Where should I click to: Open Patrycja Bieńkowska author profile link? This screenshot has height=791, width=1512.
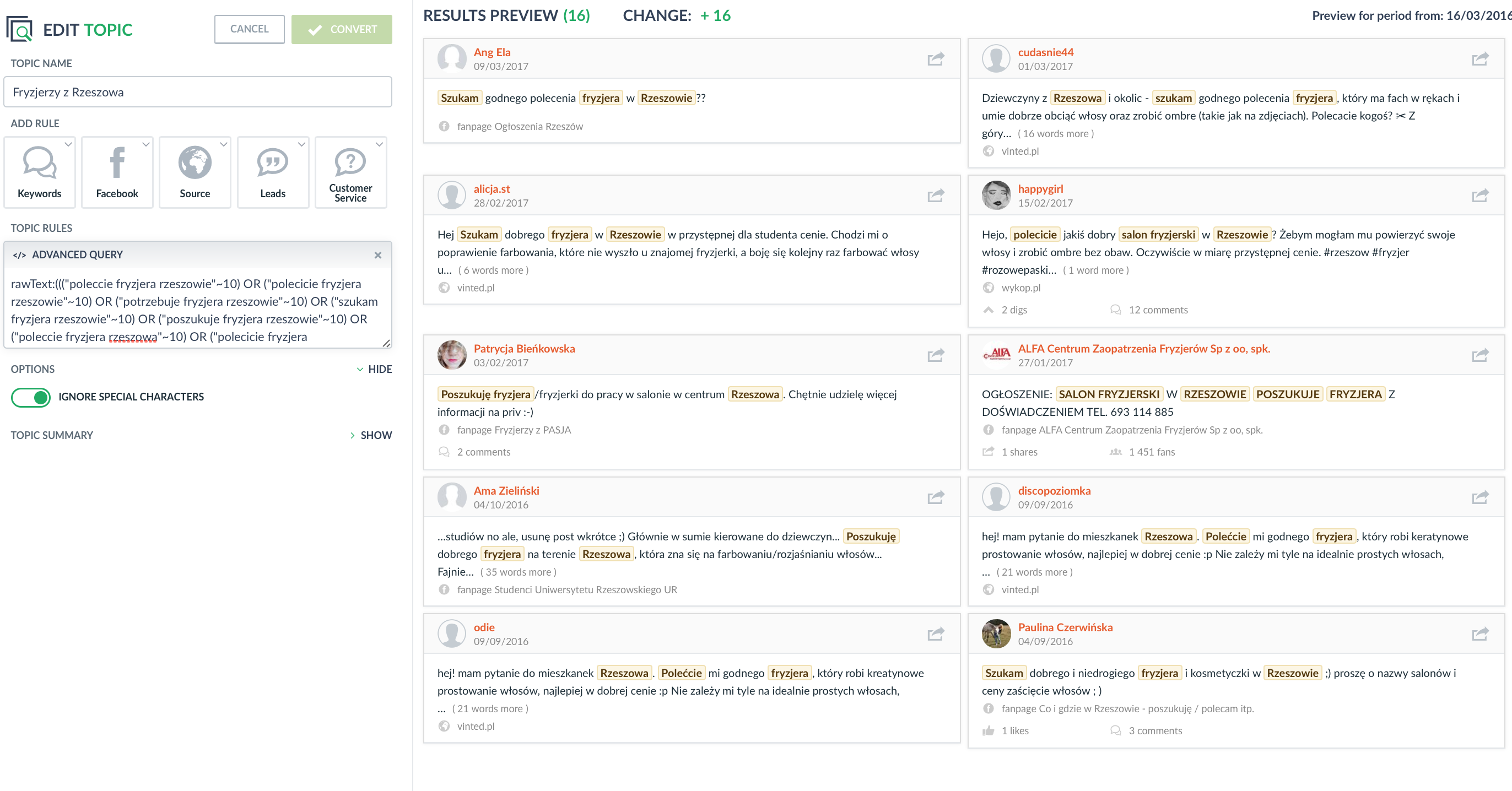(523, 349)
